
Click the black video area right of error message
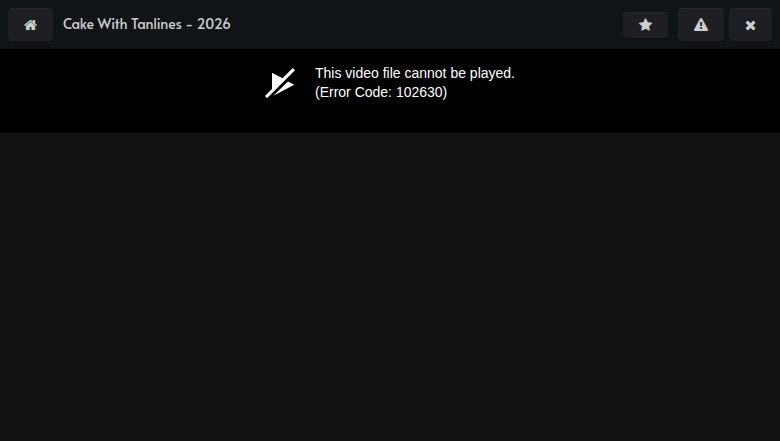pyautogui.click(x=647, y=90)
